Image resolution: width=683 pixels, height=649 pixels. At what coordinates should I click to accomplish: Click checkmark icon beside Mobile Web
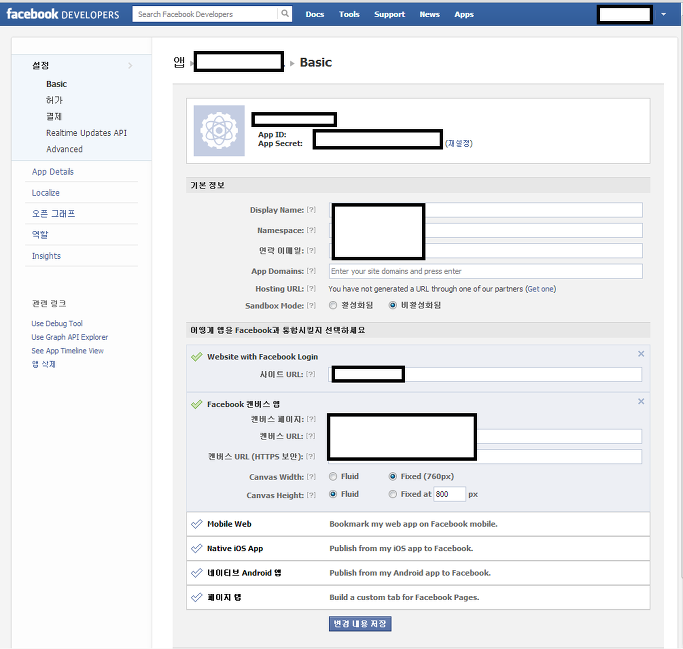[197, 524]
